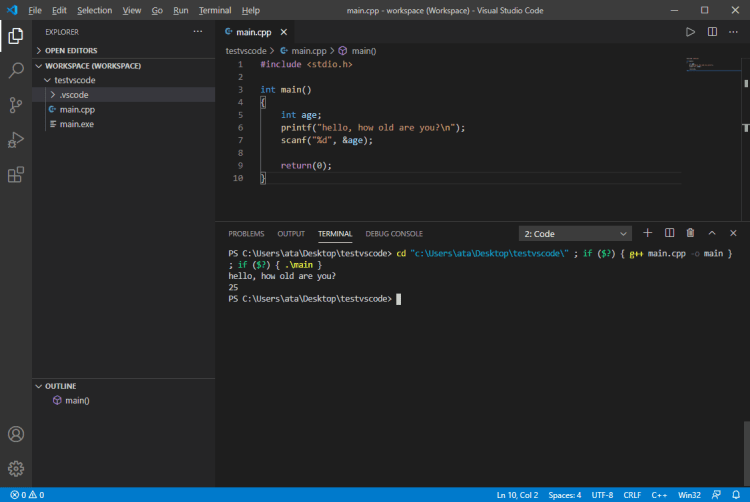Viewport: 750px width, 502px height.
Task: Open the Run and Debug view
Action: pyautogui.click(x=16, y=140)
